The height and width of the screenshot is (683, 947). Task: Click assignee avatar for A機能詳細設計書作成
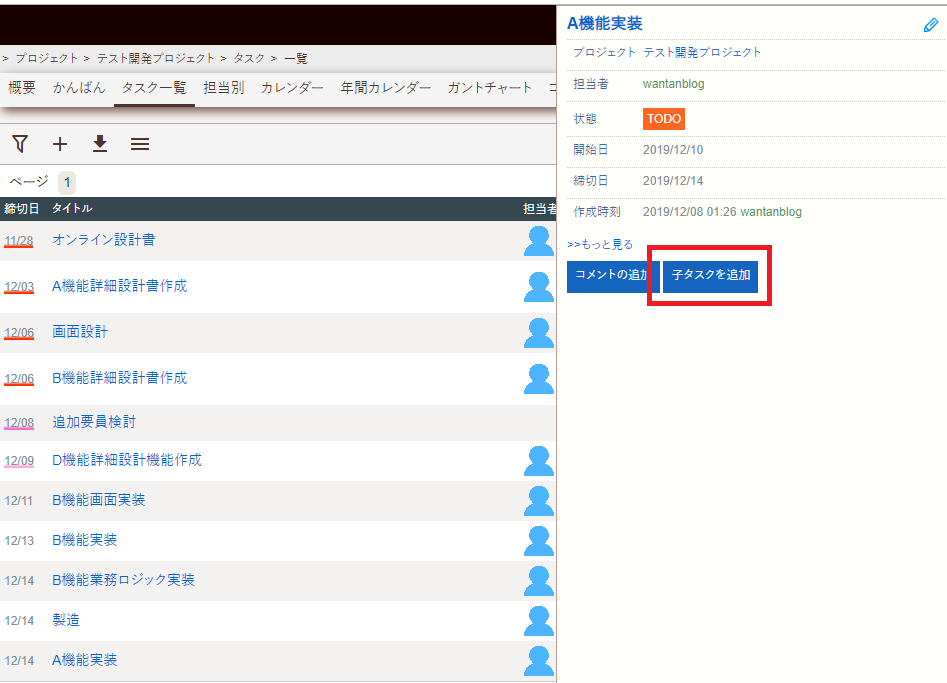pos(539,287)
